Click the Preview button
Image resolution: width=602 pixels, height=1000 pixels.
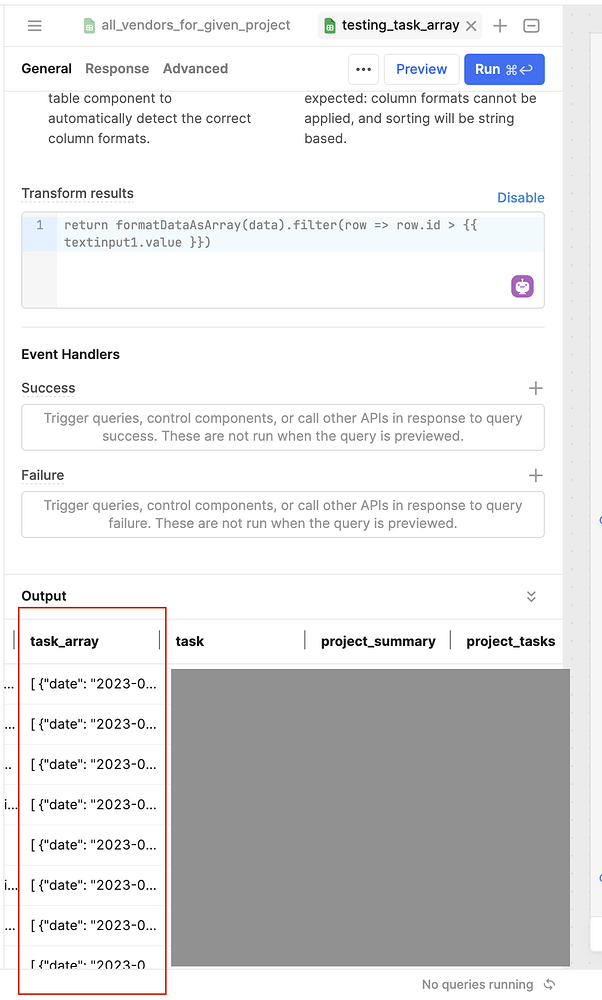tap(422, 69)
